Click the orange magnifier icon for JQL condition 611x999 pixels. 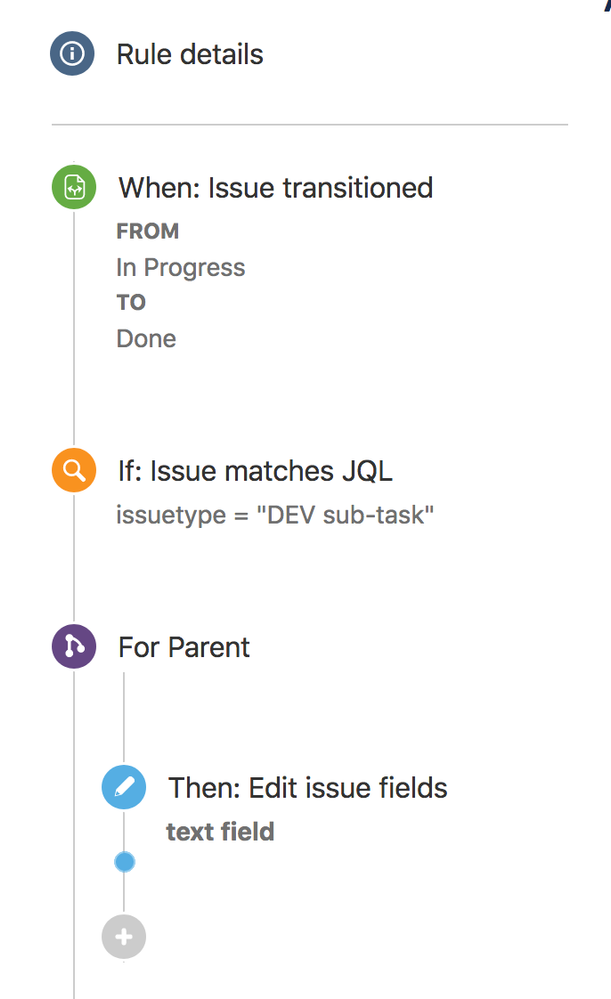click(72, 470)
